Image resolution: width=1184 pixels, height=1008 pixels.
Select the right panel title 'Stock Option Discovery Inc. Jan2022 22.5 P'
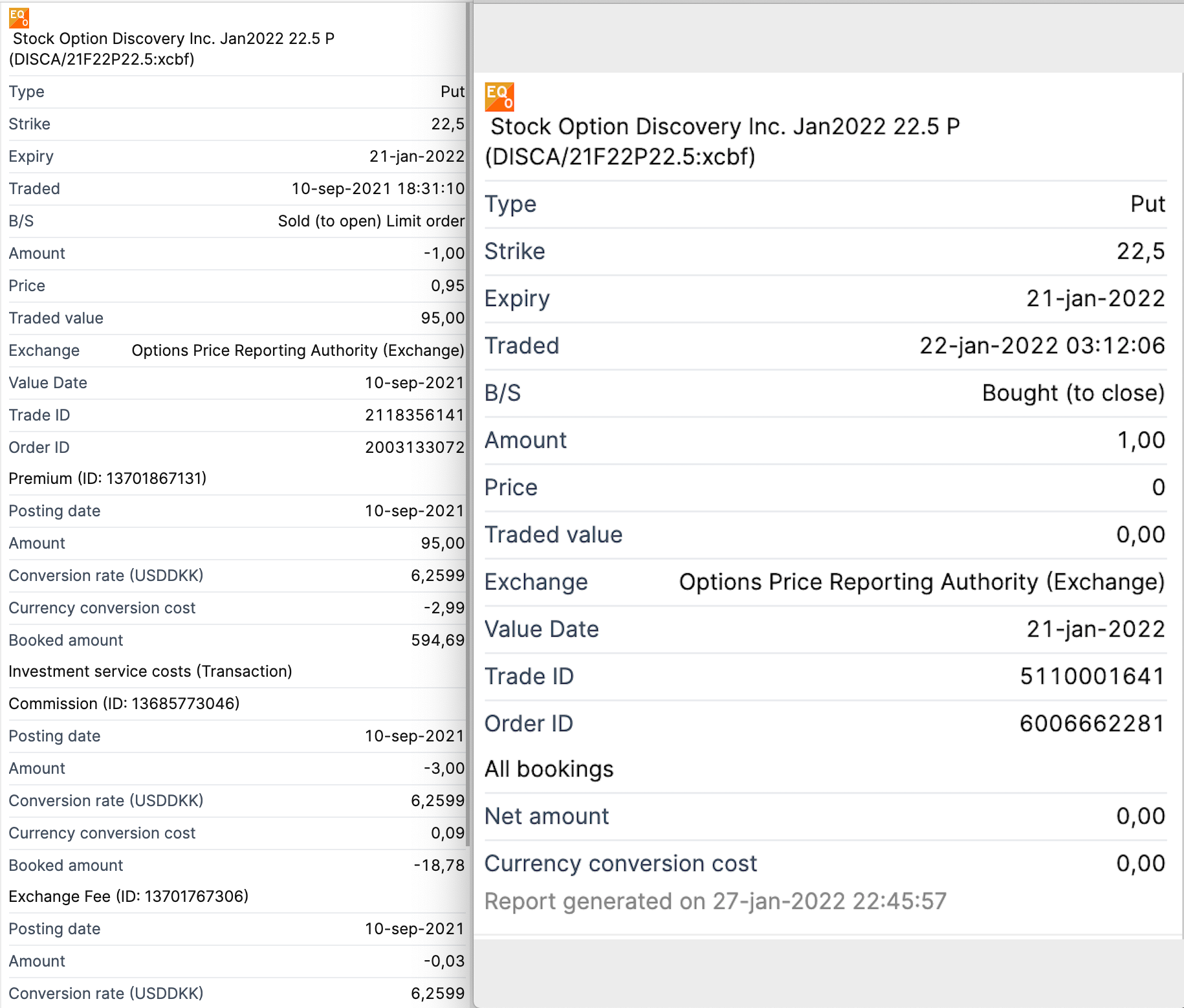[x=725, y=127]
